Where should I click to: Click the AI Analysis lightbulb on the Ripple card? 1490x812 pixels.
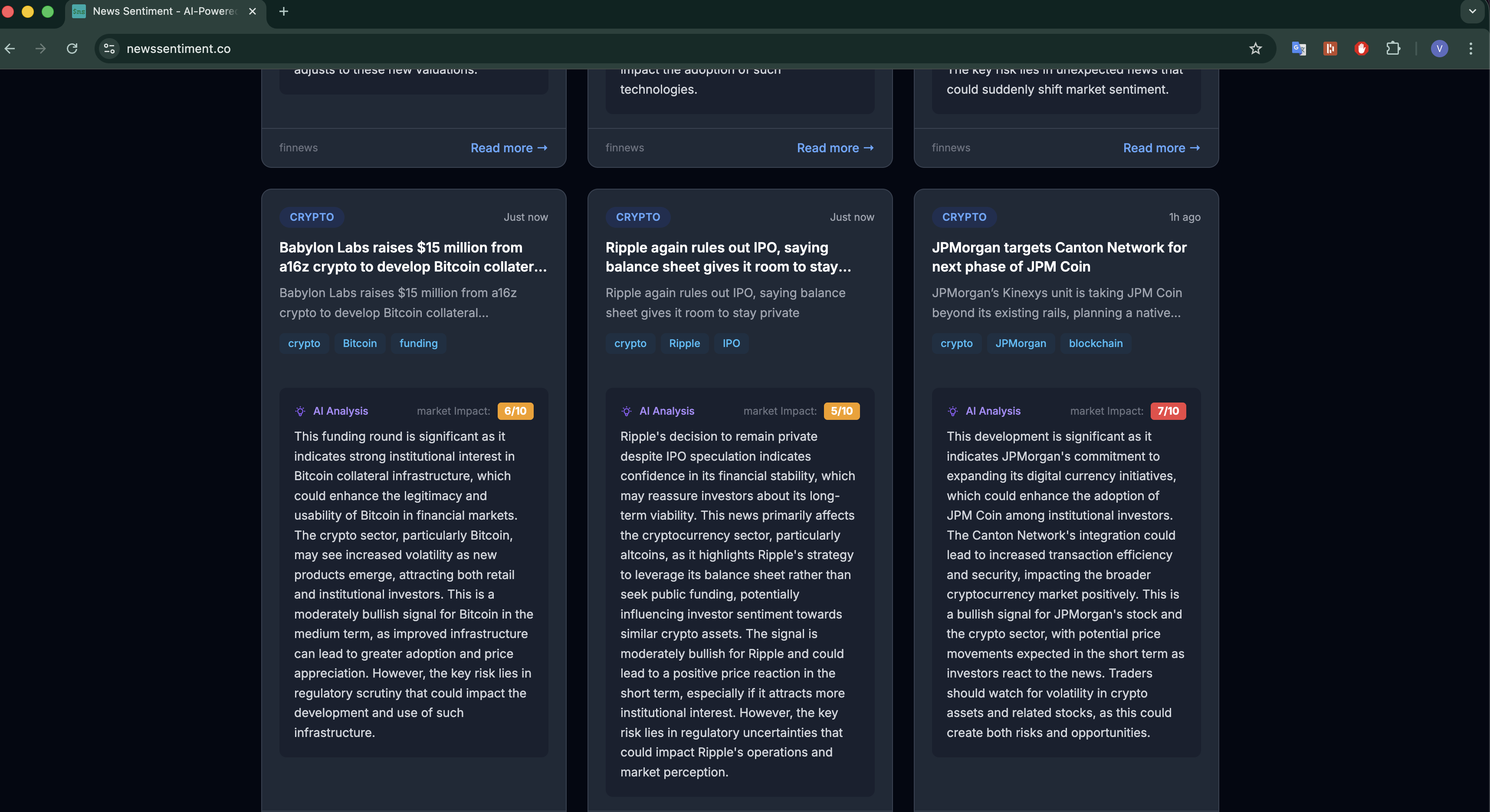pos(627,411)
